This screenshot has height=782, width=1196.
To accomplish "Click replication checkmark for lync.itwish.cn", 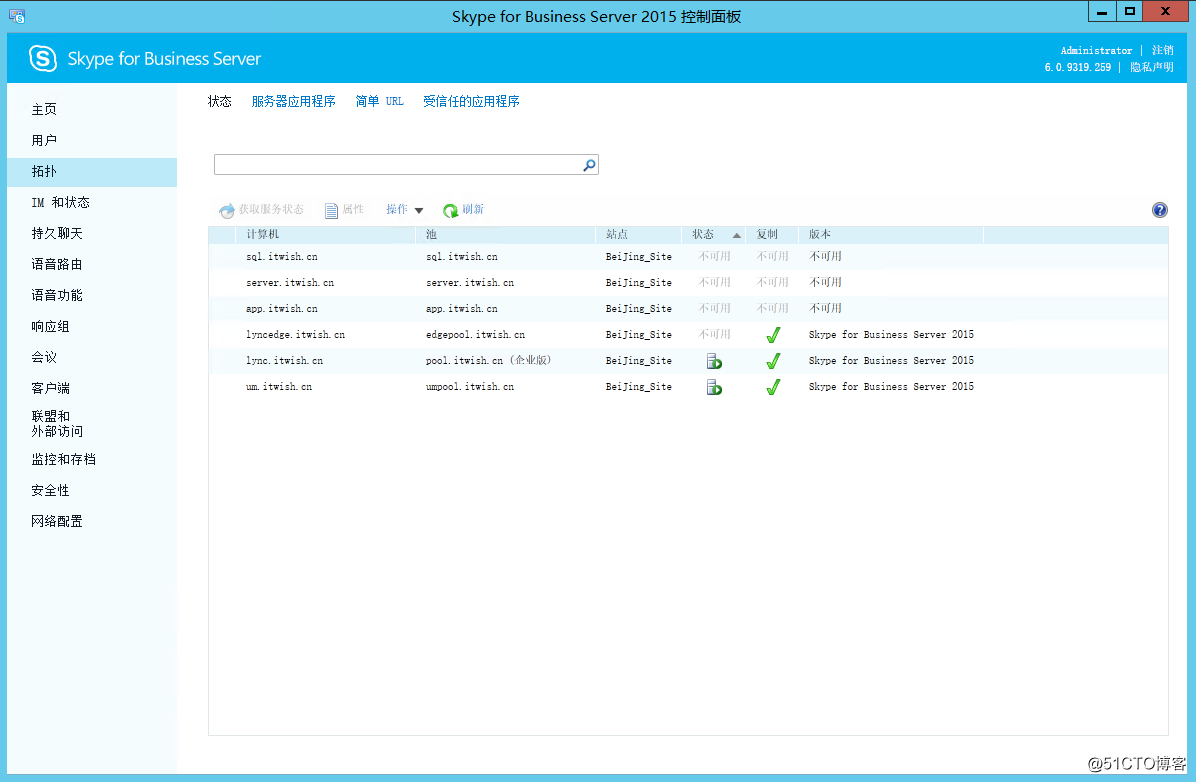I will 773,361.
